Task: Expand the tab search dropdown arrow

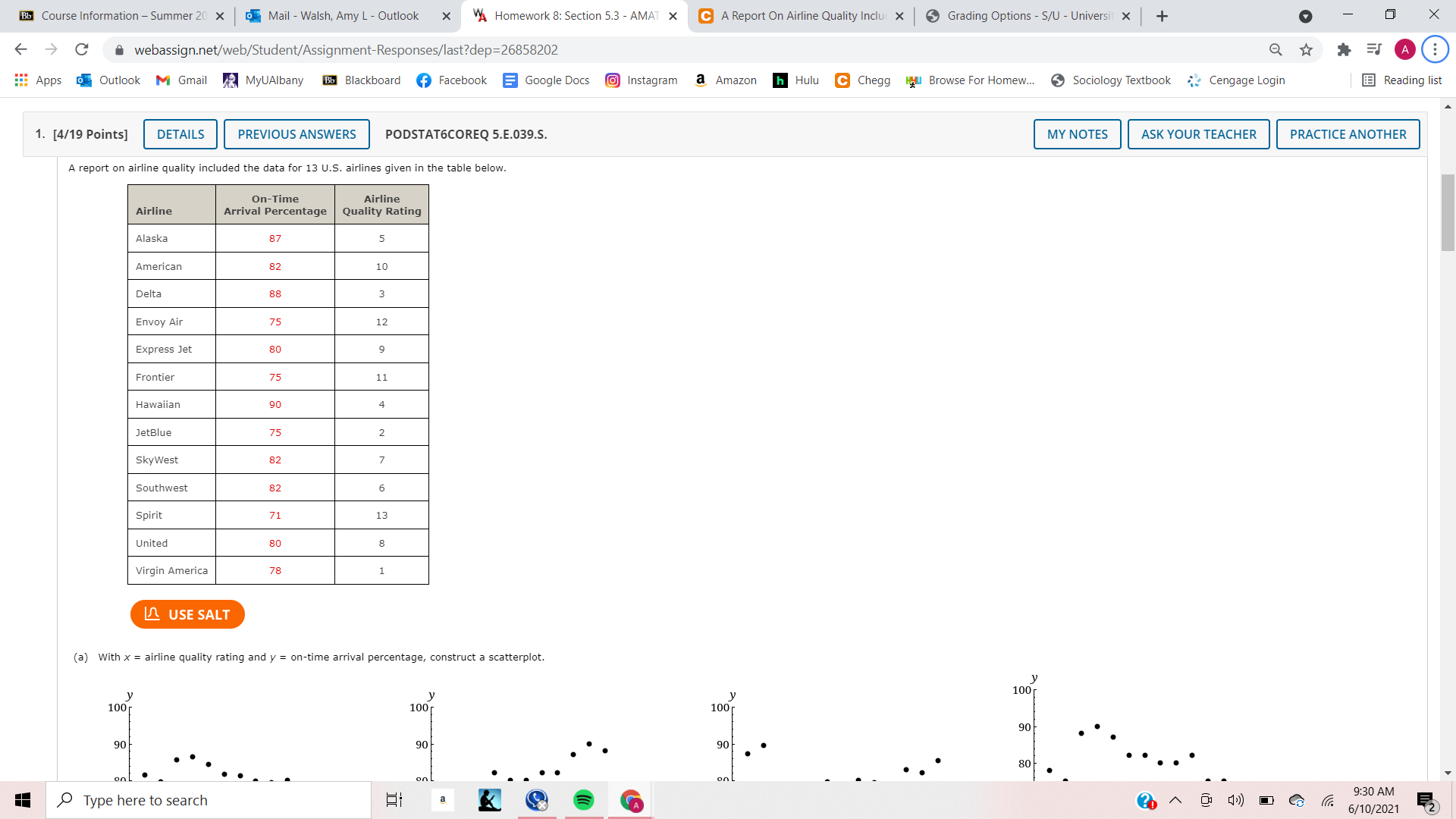Action: (x=1305, y=16)
